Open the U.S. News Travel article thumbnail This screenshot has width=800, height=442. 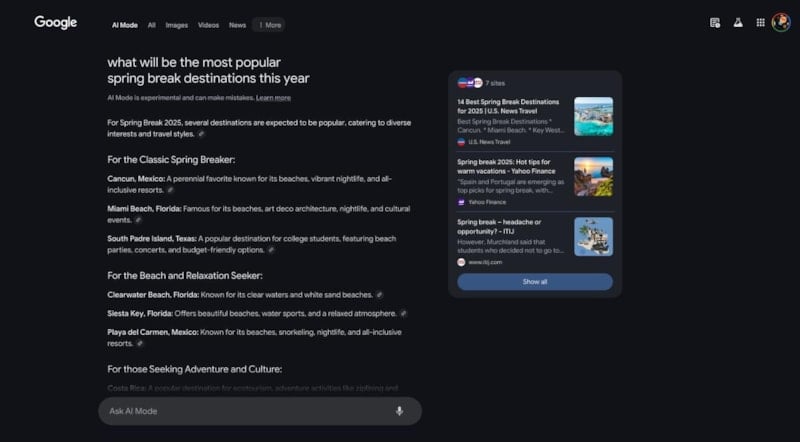pyautogui.click(x=593, y=116)
